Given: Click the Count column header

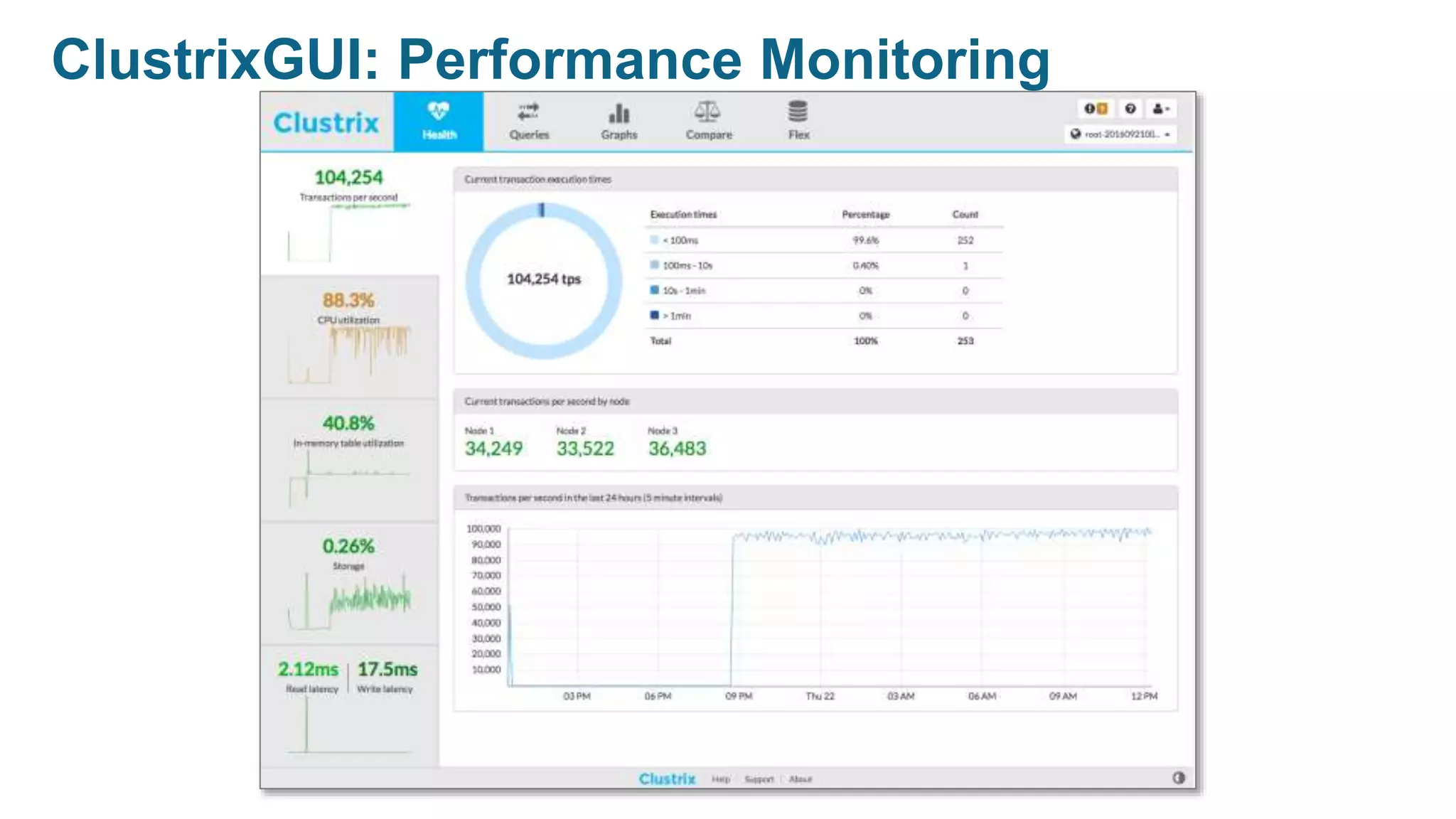Looking at the screenshot, I should [x=965, y=215].
